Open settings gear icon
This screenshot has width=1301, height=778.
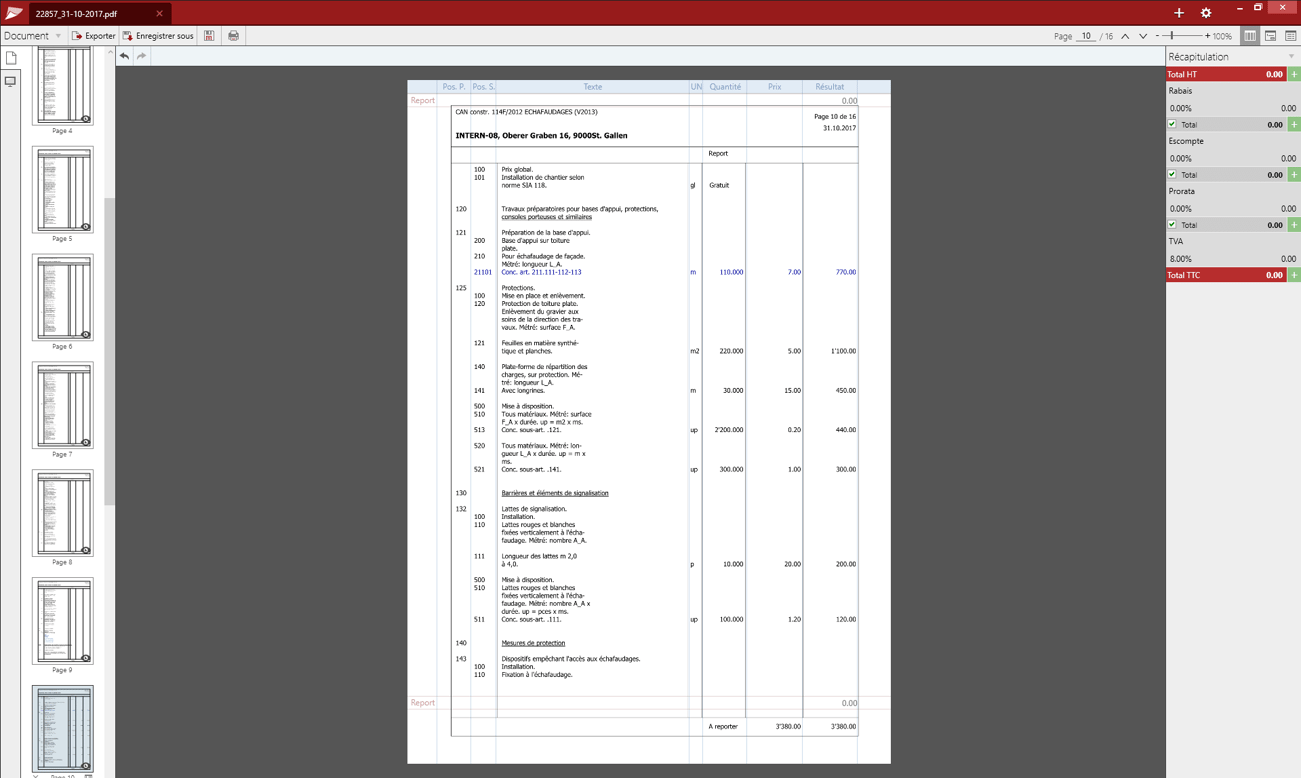pos(1206,13)
